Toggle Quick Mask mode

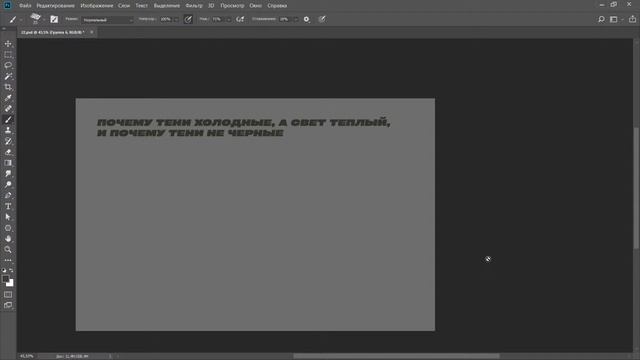tap(8, 294)
